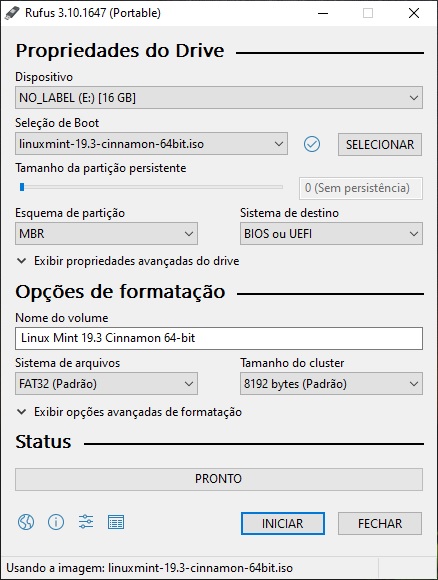Click the checksum checkmark icon

(312, 144)
